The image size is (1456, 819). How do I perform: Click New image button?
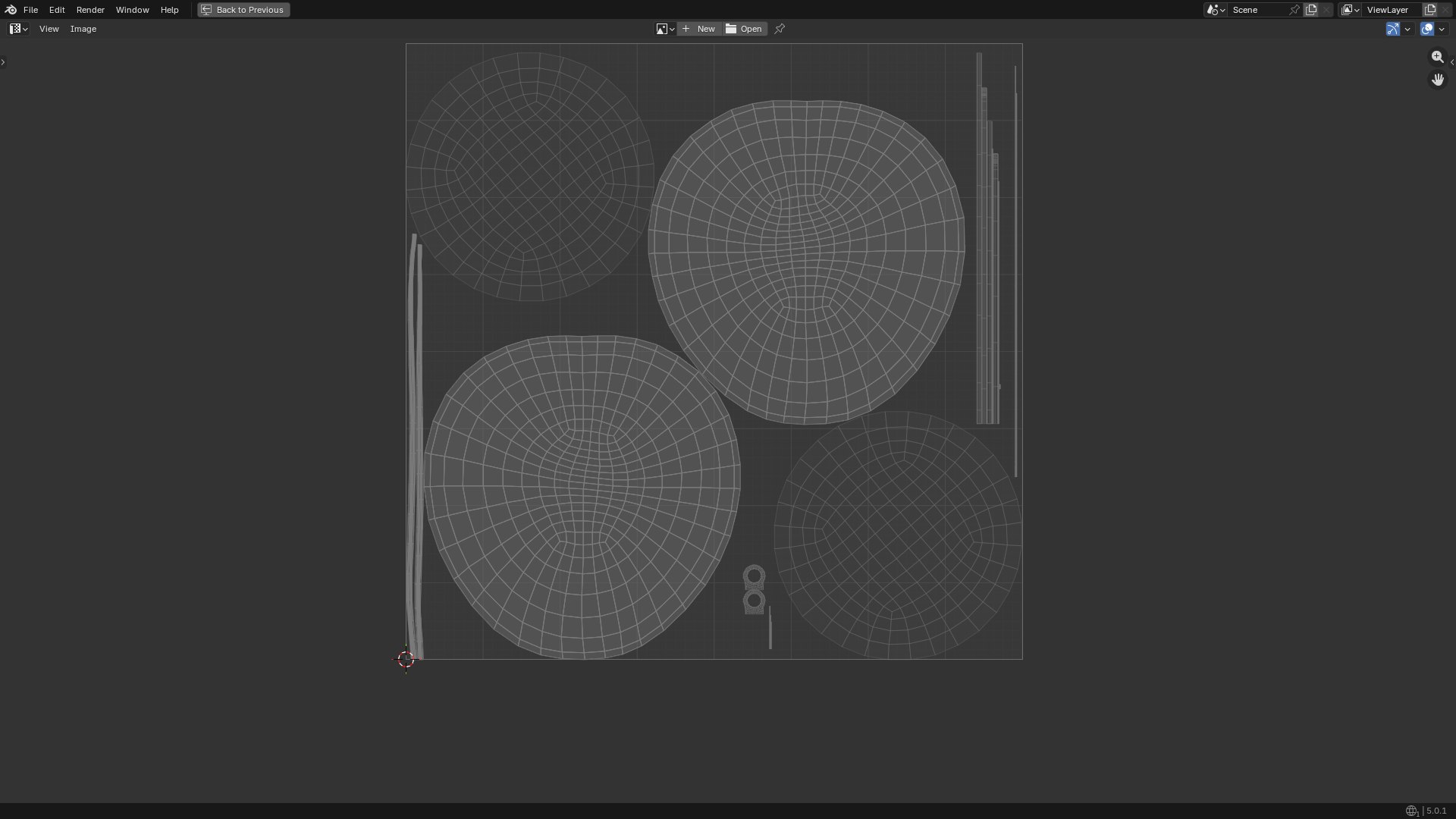698,29
